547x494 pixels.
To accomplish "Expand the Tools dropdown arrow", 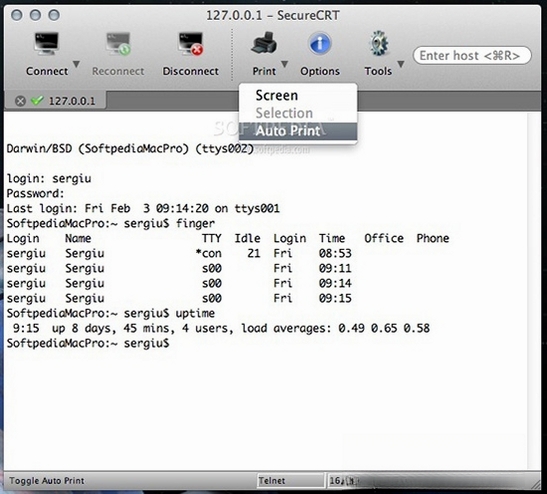I will (401, 64).
